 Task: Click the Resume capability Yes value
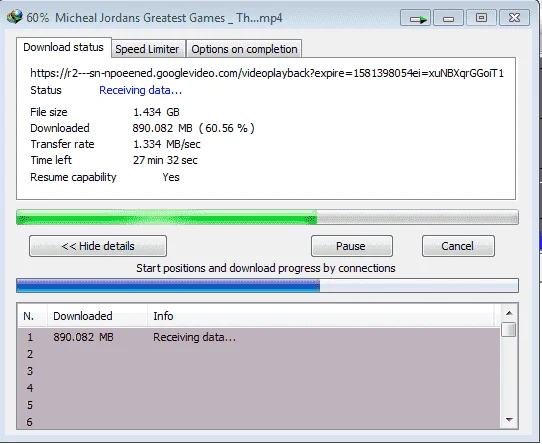(x=171, y=177)
